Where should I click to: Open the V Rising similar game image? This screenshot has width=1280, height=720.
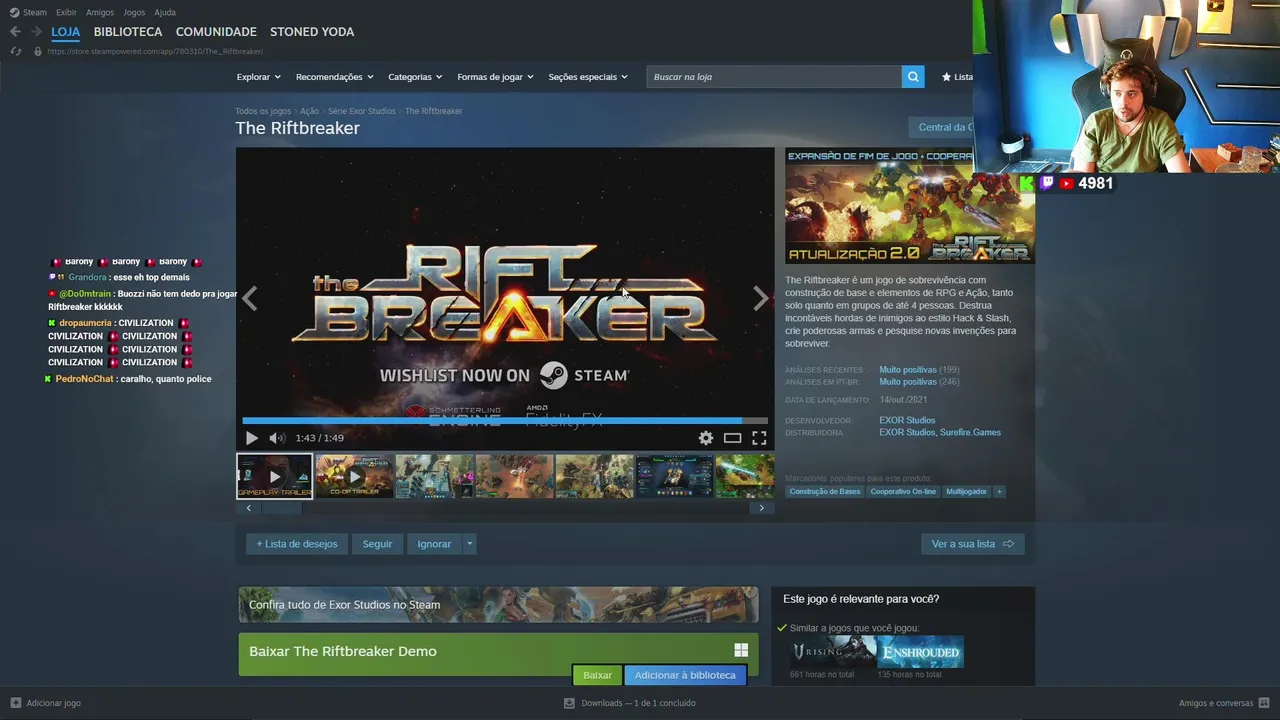click(x=832, y=652)
